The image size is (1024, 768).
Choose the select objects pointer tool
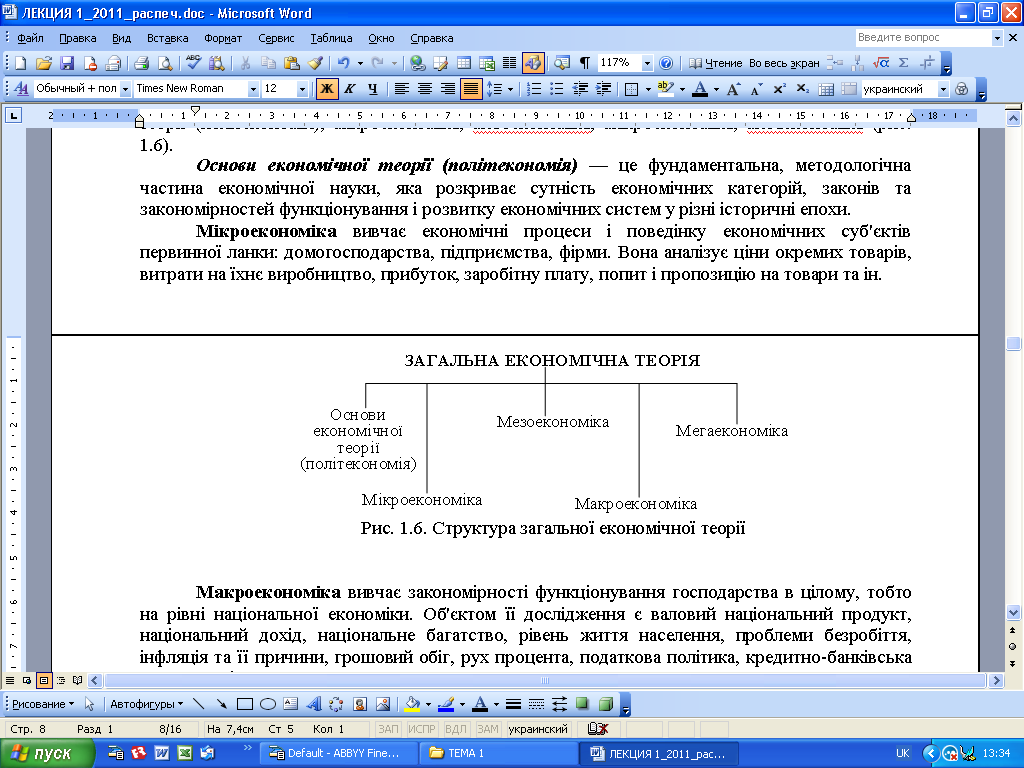[x=89, y=704]
